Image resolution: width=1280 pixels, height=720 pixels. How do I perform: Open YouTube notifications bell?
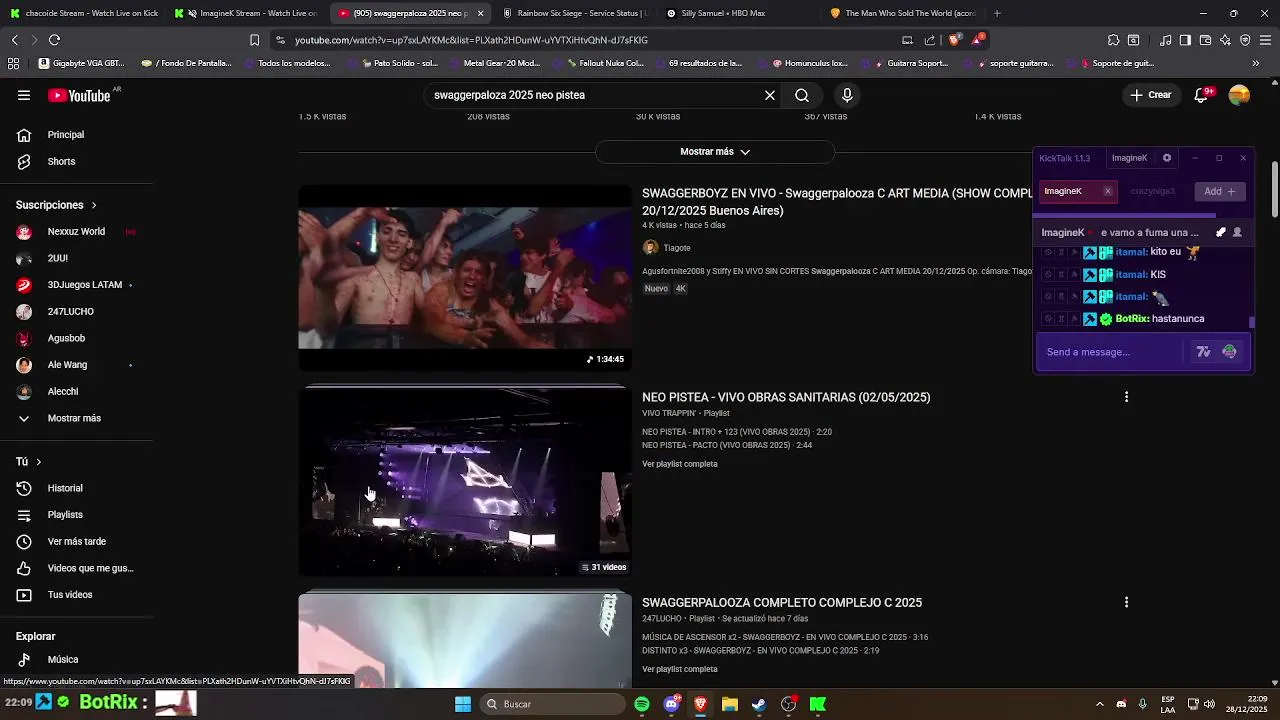click(x=1201, y=95)
